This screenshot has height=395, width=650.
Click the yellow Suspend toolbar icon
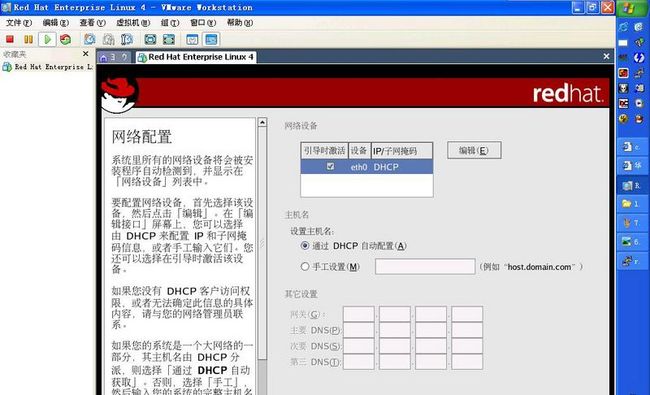(x=28, y=39)
